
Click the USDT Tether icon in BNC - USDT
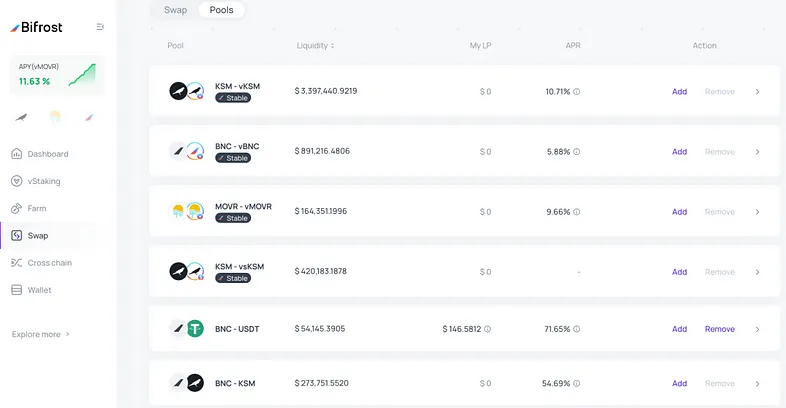195,329
